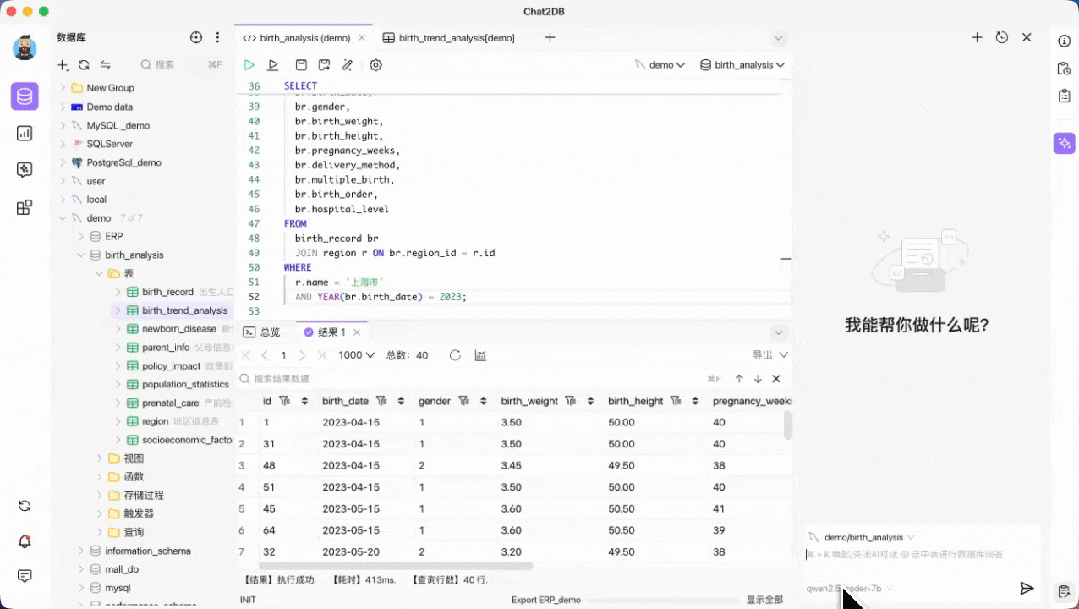Expand the New Group folder

[x=63, y=87]
